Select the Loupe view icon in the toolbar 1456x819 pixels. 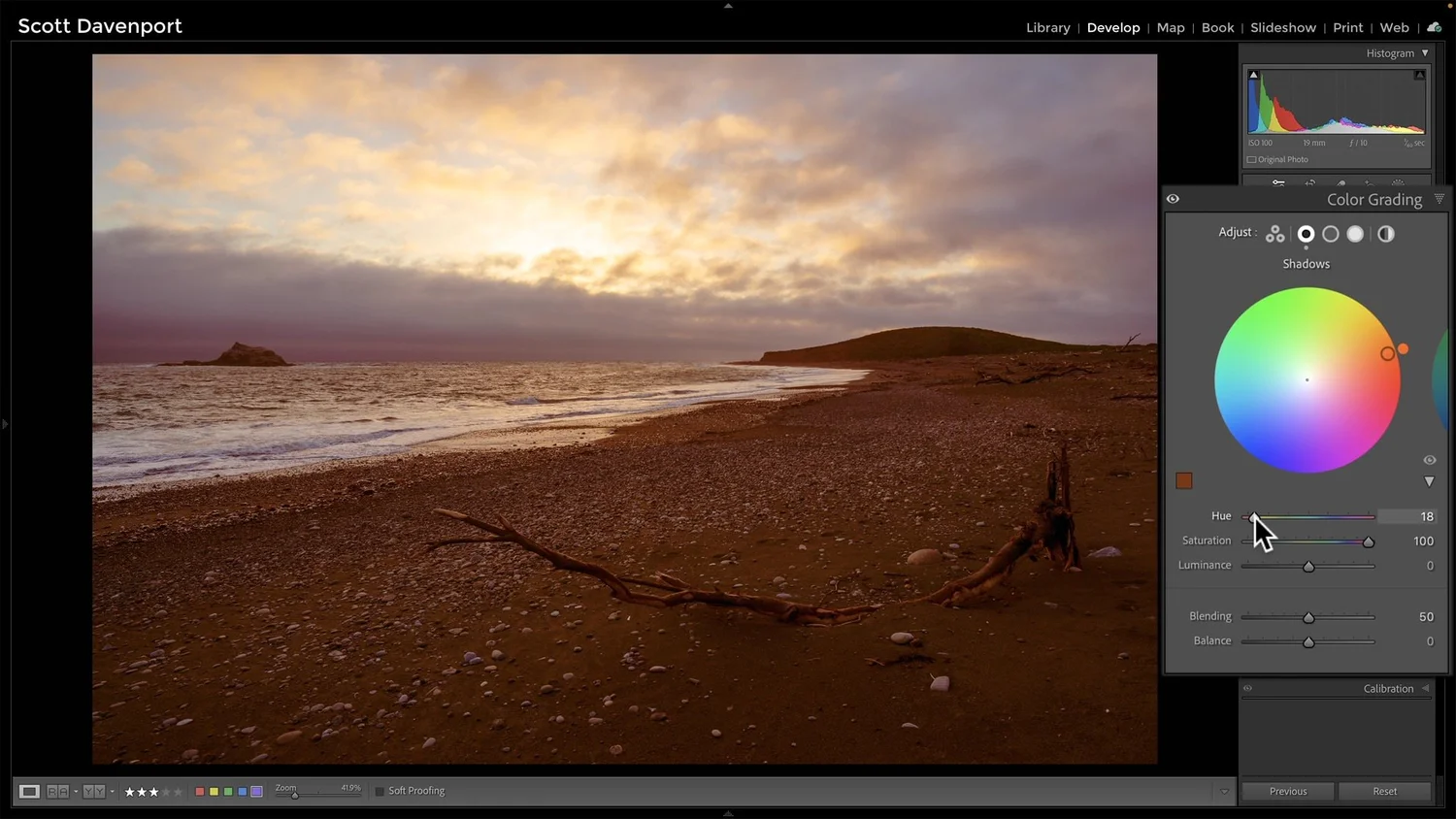[28, 791]
